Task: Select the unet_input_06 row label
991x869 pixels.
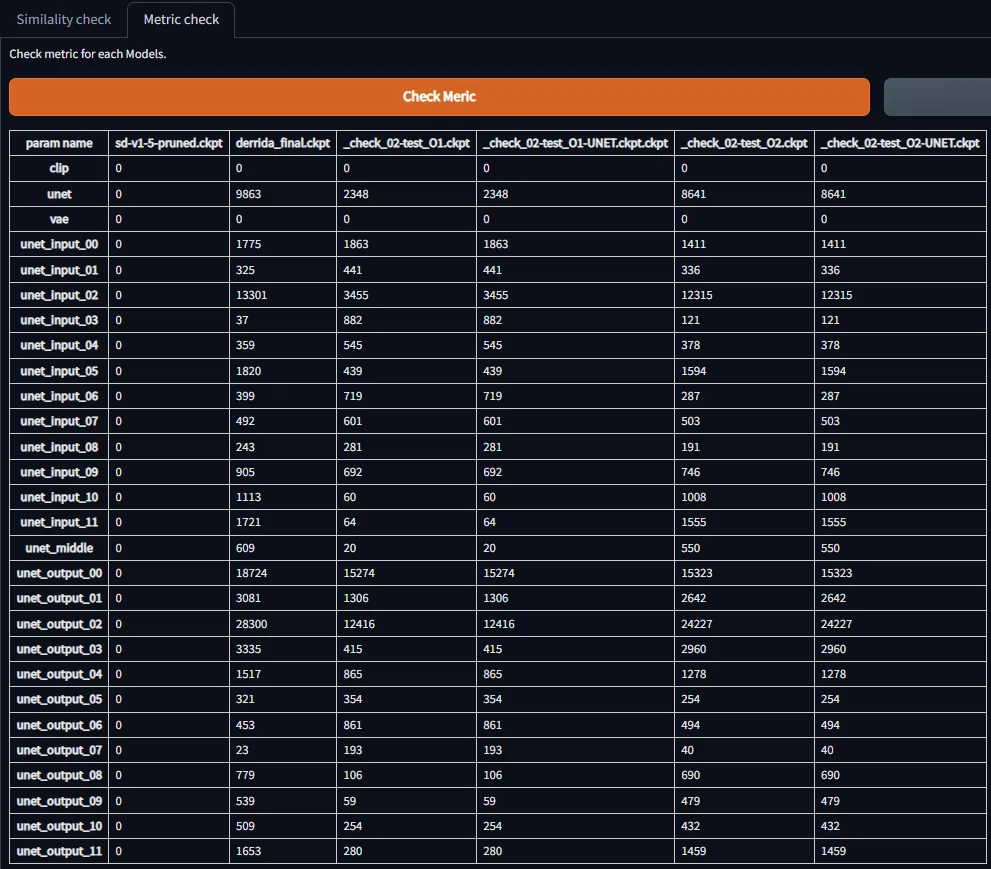Action: point(59,396)
